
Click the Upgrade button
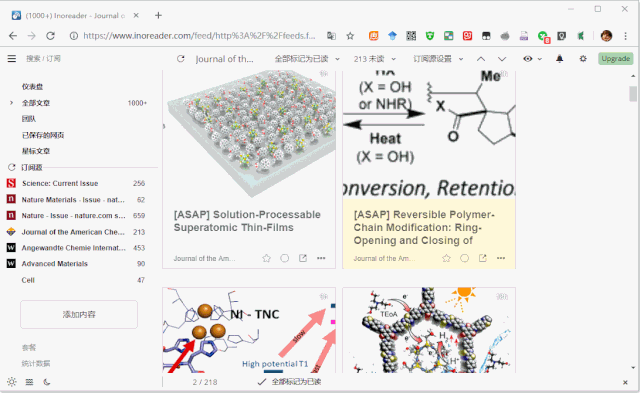click(x=616, y=59)
